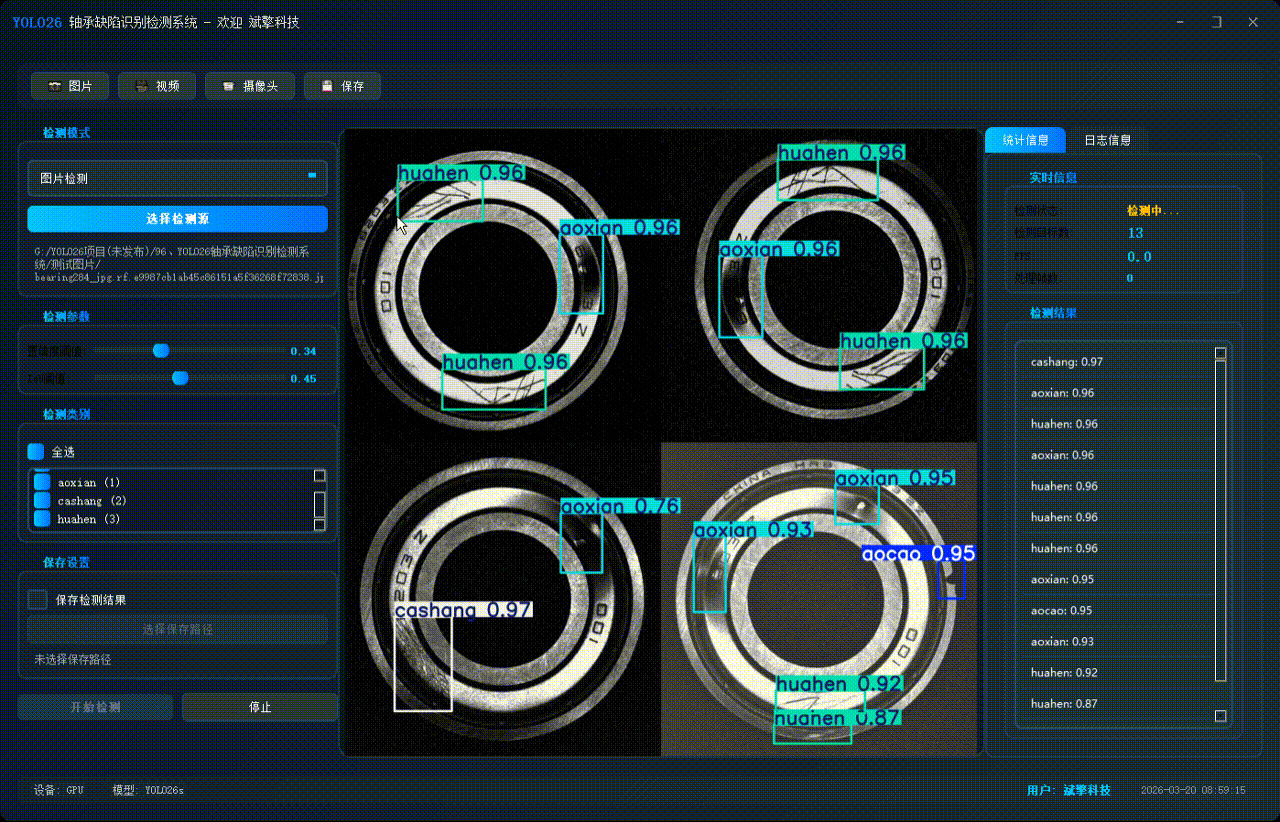Click results list scrollbar up arrow

click(x=1220, y=353)
